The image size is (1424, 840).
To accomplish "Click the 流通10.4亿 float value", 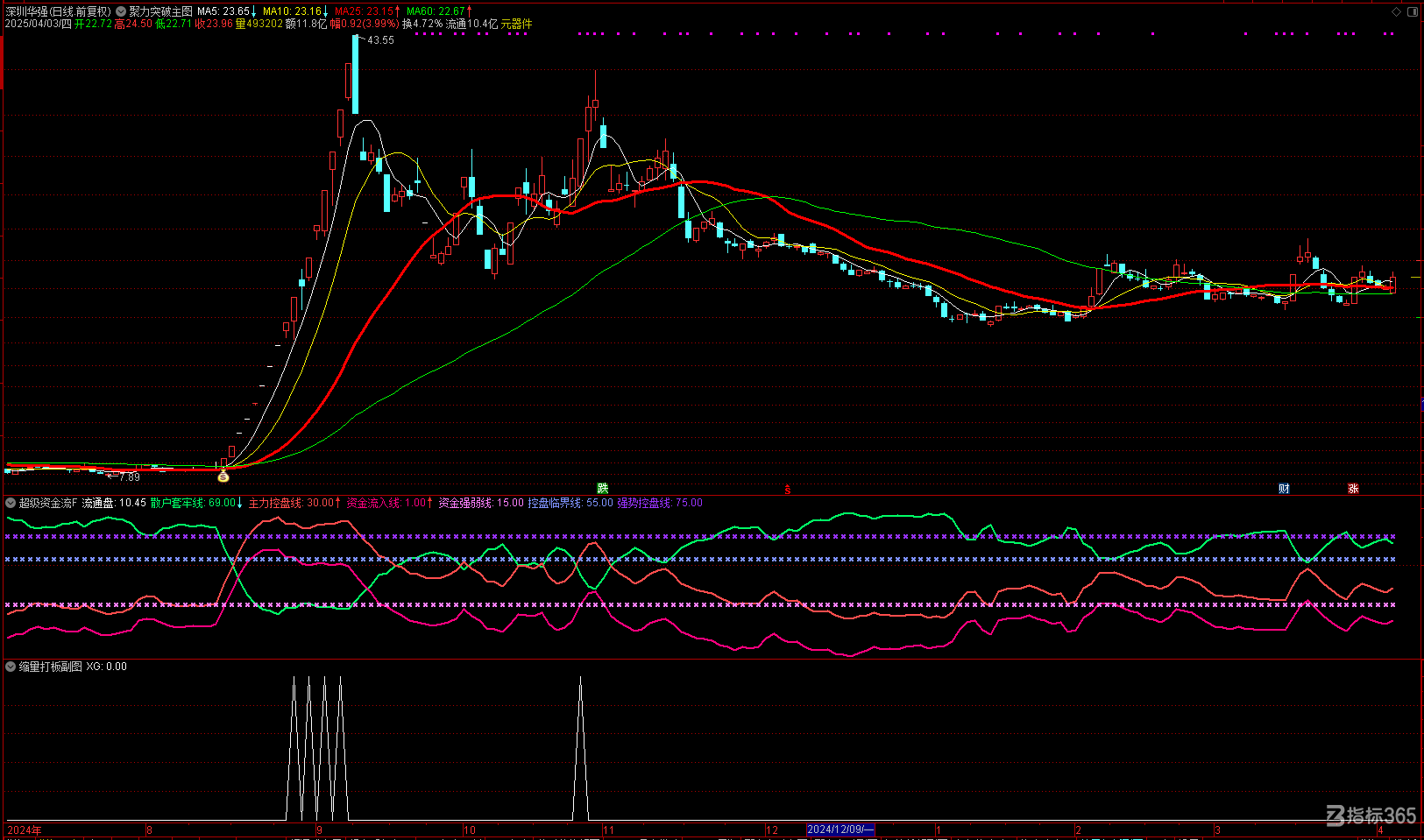I will (x=472, y=24).
